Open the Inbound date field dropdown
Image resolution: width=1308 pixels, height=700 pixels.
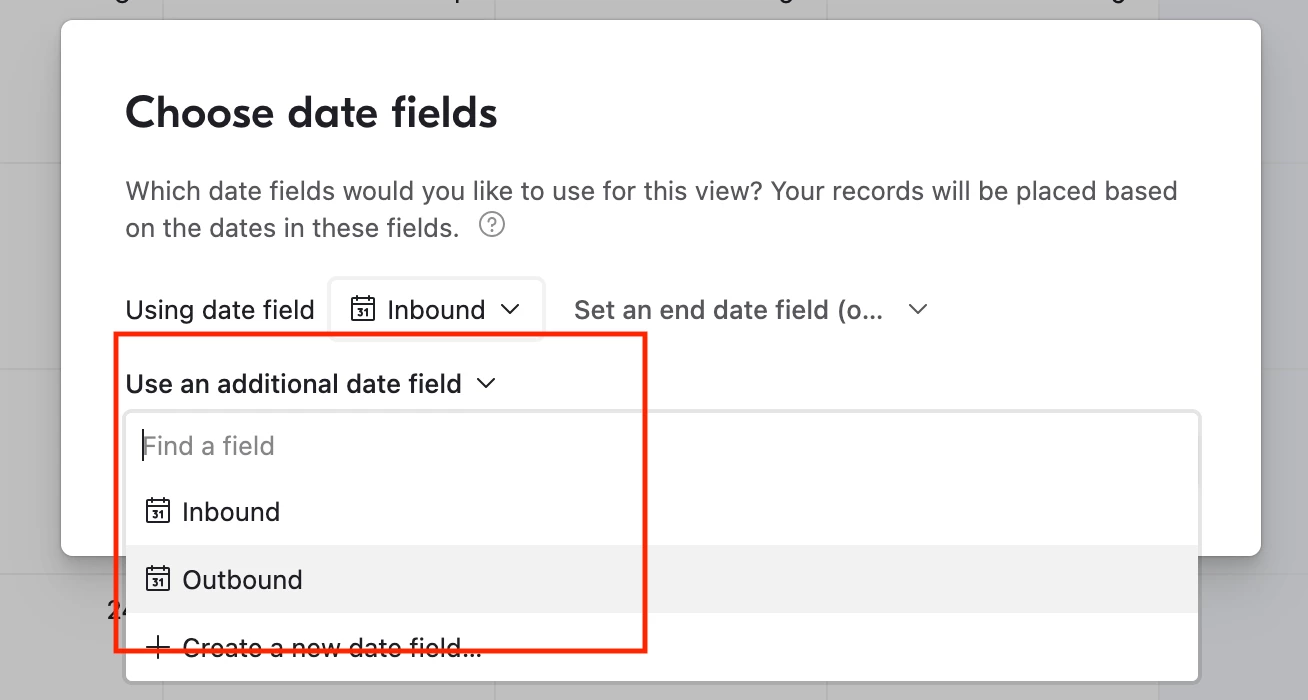point(437,309)
